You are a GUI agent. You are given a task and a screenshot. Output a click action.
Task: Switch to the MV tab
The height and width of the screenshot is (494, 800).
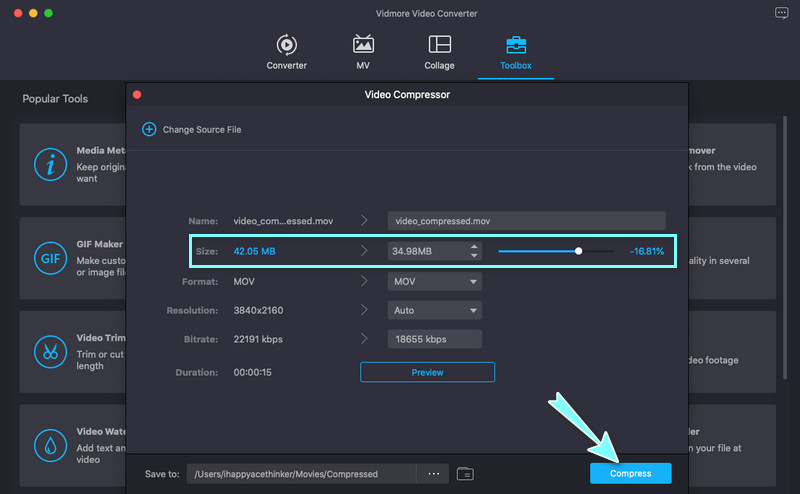pos(364,53)
